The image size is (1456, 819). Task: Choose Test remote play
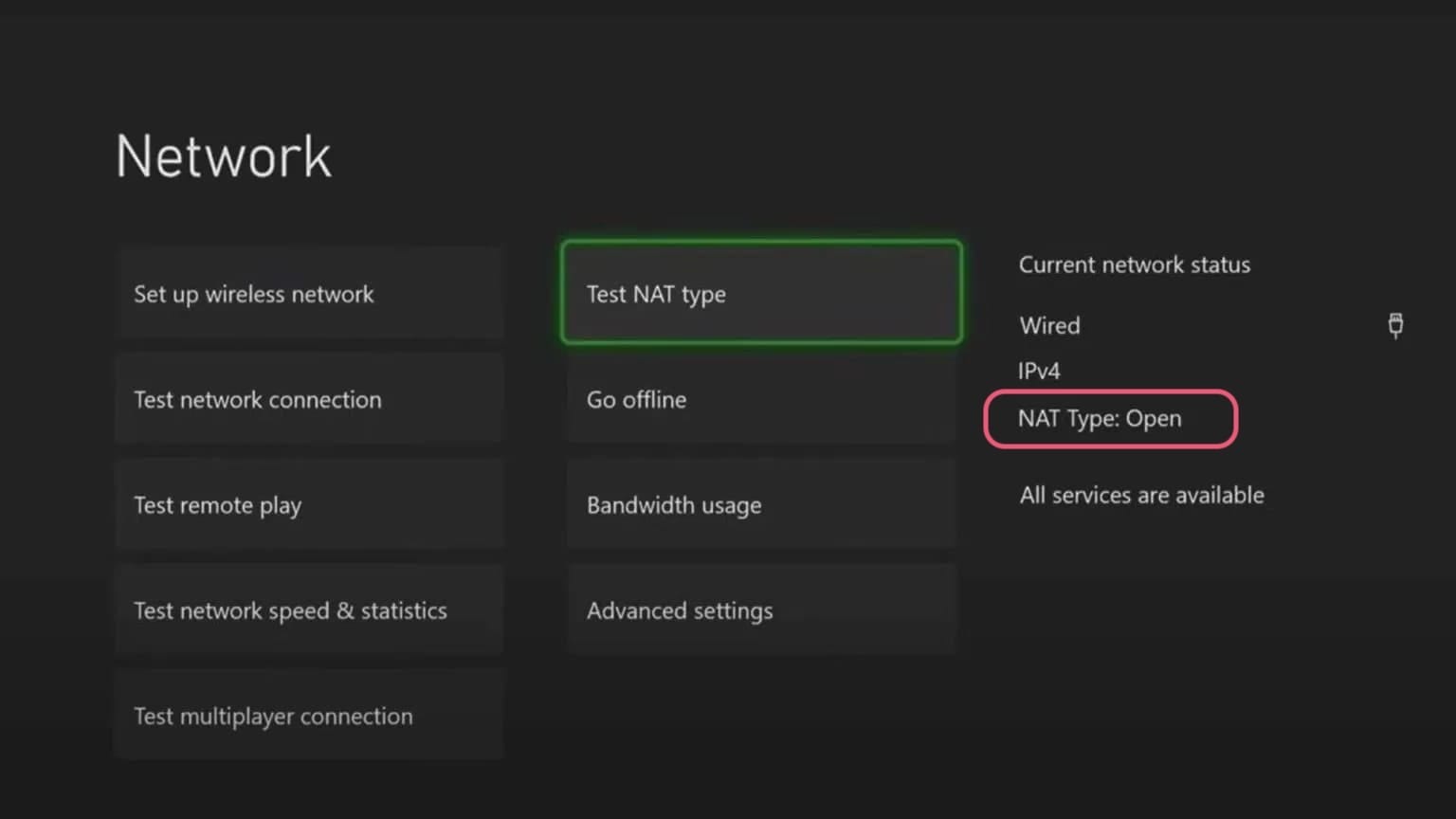[x=308, y=504]
